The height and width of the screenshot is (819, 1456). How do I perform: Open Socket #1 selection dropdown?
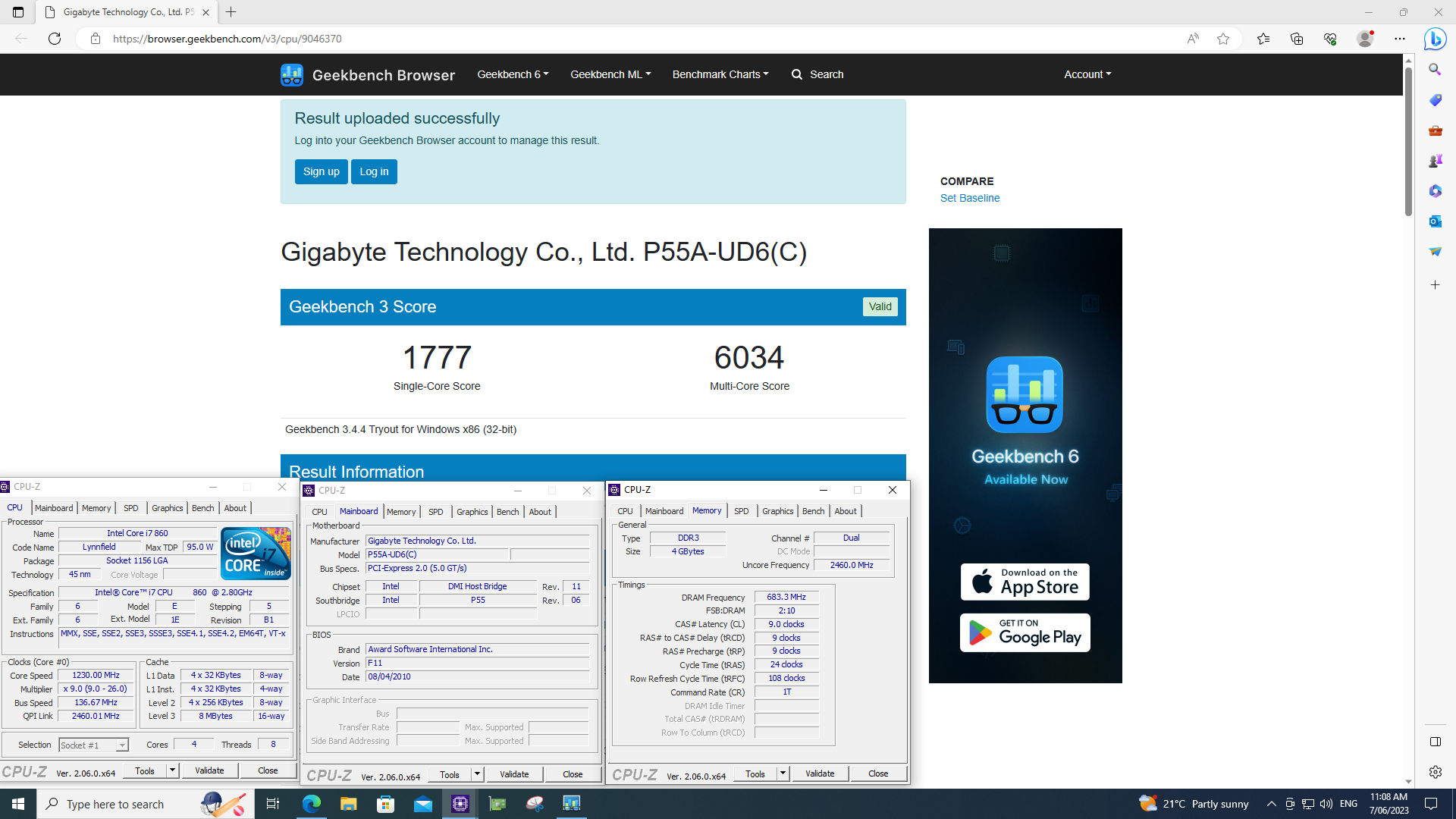94,745
